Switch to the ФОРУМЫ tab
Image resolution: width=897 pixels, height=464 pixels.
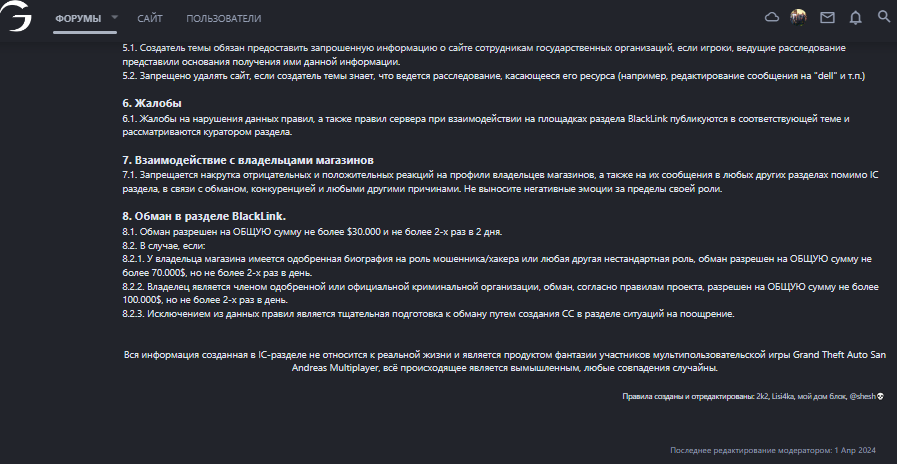(x=77, y=18)
